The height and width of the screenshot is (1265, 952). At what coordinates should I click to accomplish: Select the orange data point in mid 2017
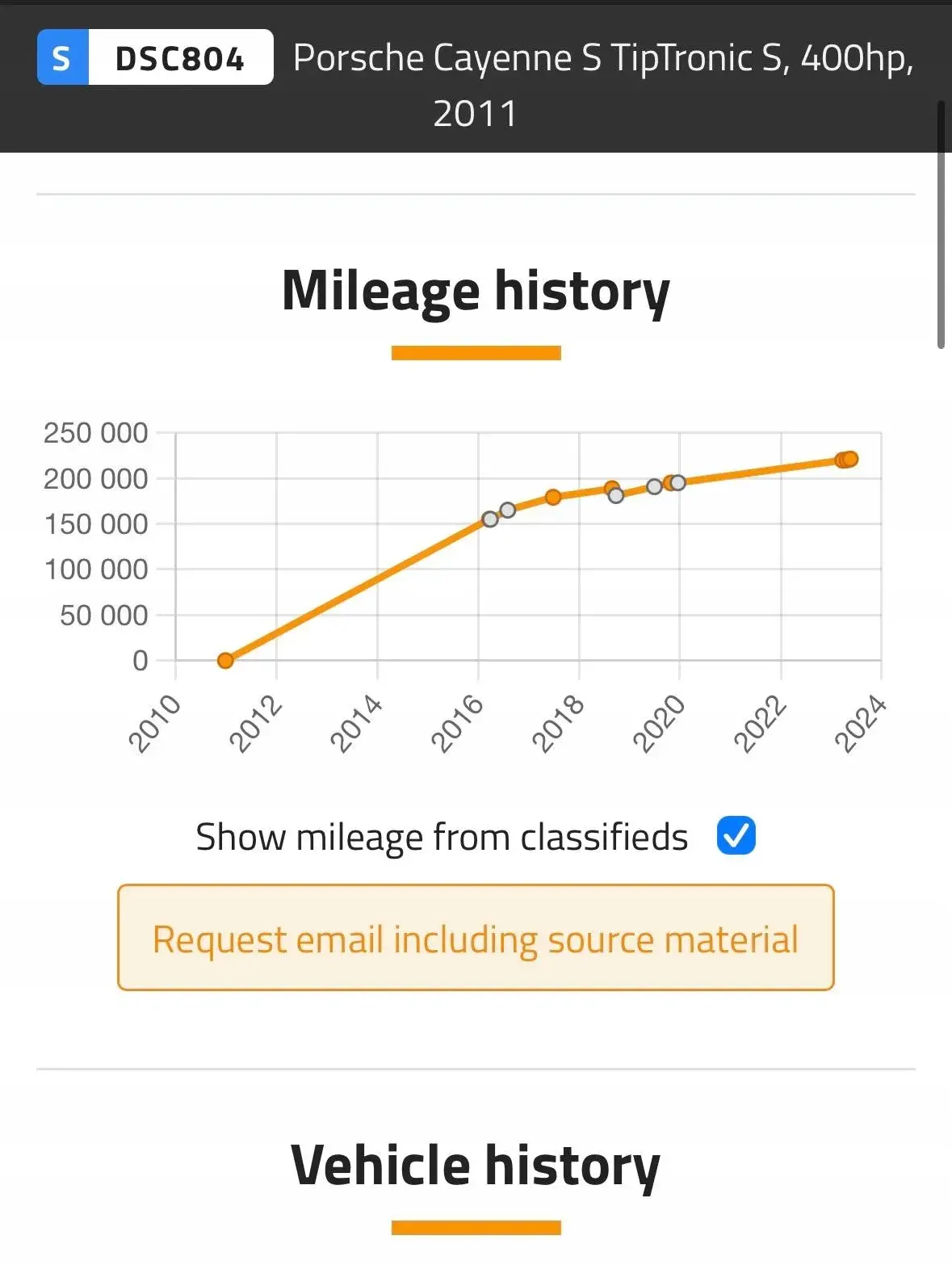[553, 497]
